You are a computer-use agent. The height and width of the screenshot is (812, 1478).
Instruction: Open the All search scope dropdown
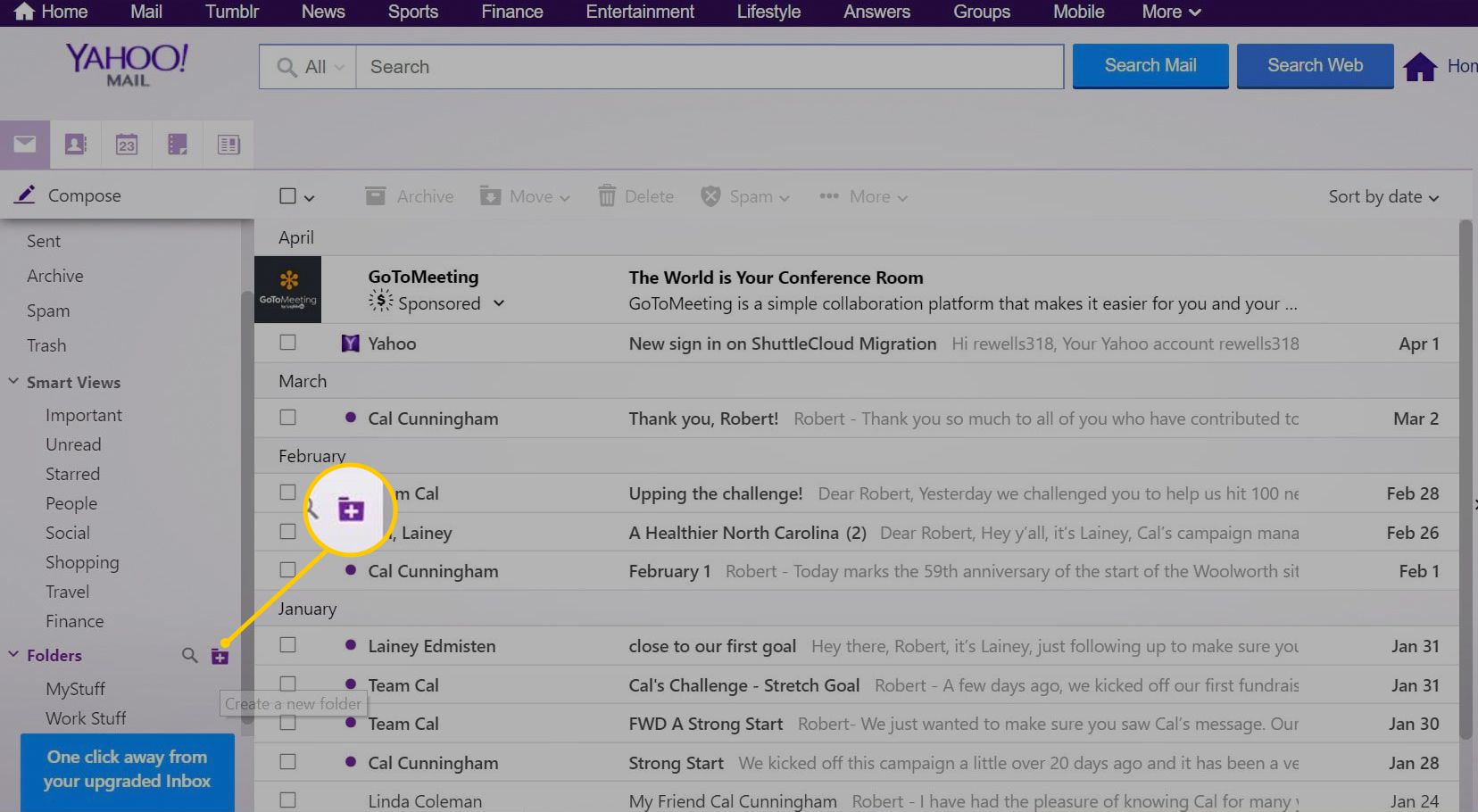click(x=309, y=67)
